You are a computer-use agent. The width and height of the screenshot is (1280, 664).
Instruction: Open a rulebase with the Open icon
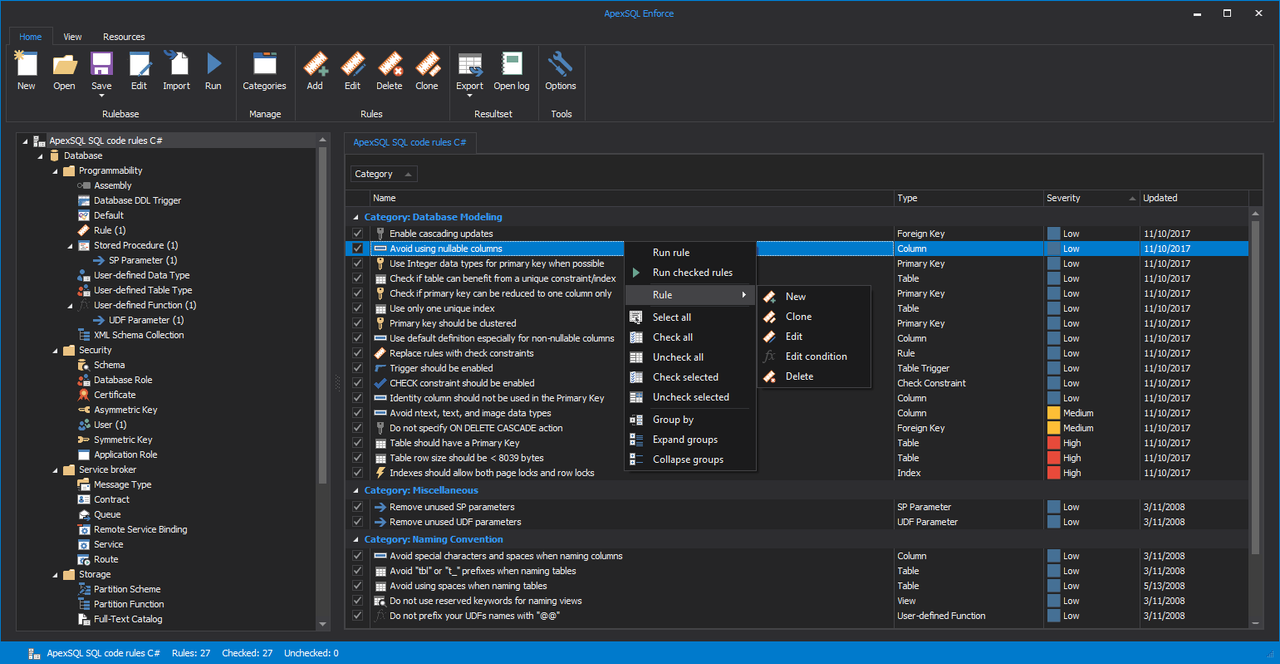[64, 65]
